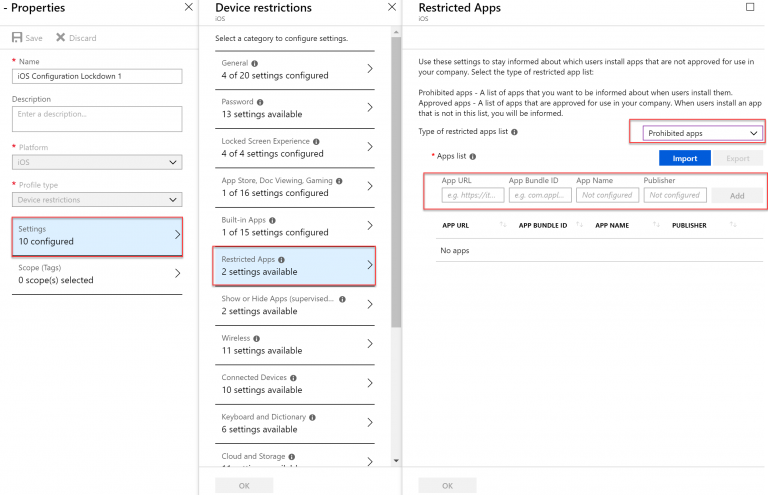Click scrollbar up arrow in Device restrictions
This screenshot has height=495, width=768.
(x=396, y=32)
